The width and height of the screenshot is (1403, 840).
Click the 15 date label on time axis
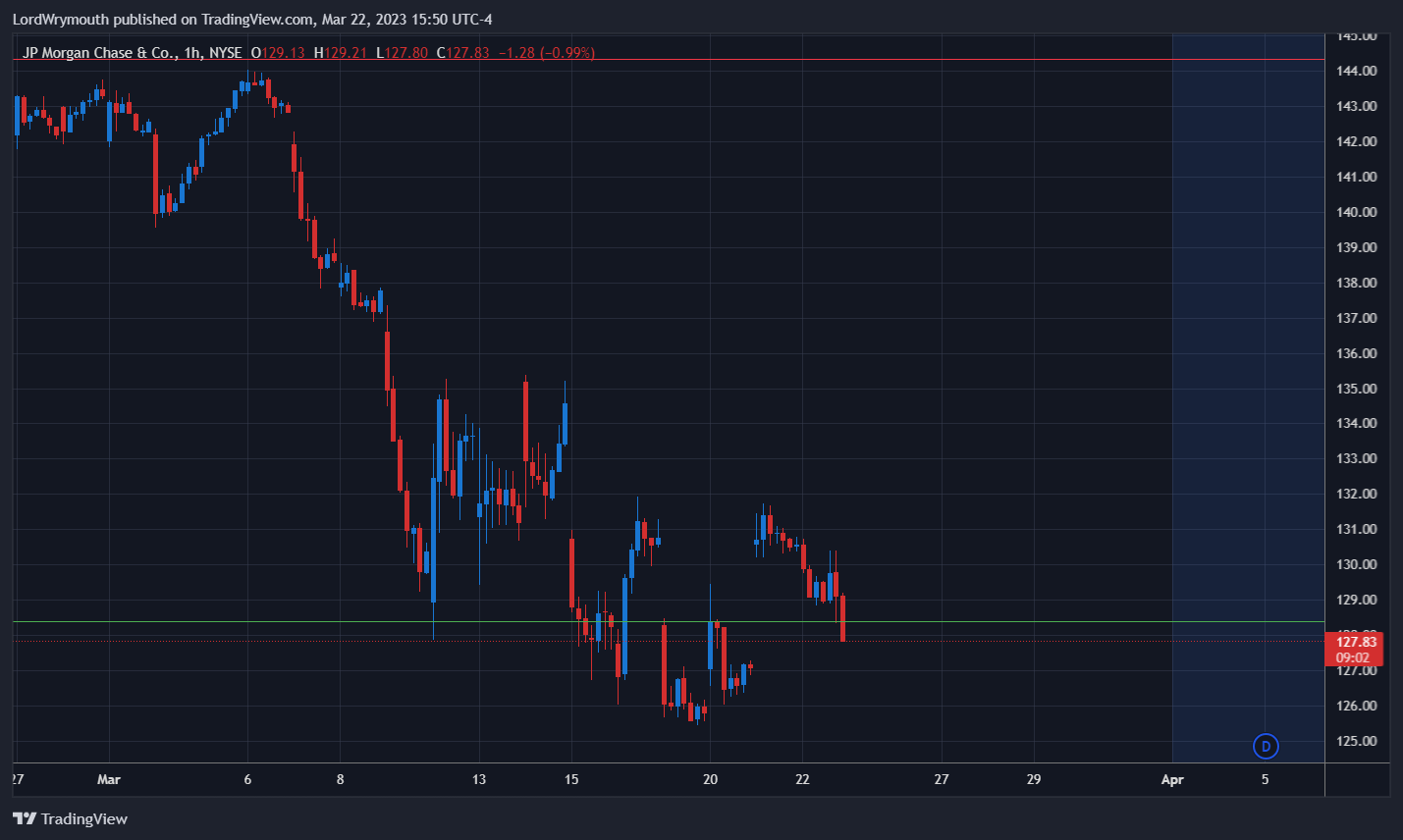click(571, 779)
